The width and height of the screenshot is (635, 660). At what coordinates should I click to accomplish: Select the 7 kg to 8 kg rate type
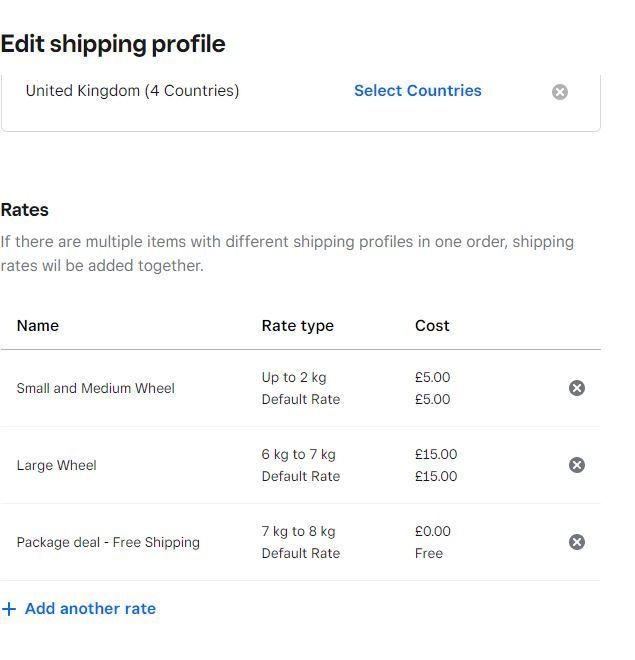(x=298, y=531)
